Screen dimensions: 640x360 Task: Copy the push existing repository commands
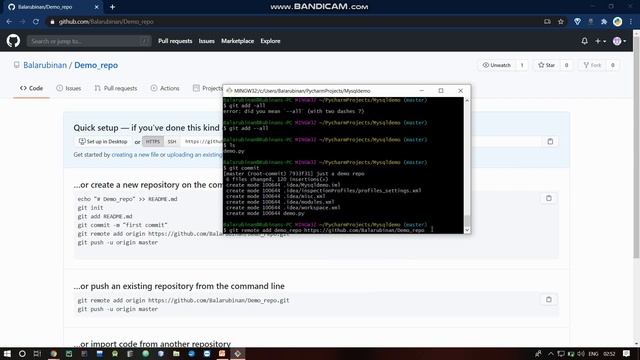click(x=549, y=300)
